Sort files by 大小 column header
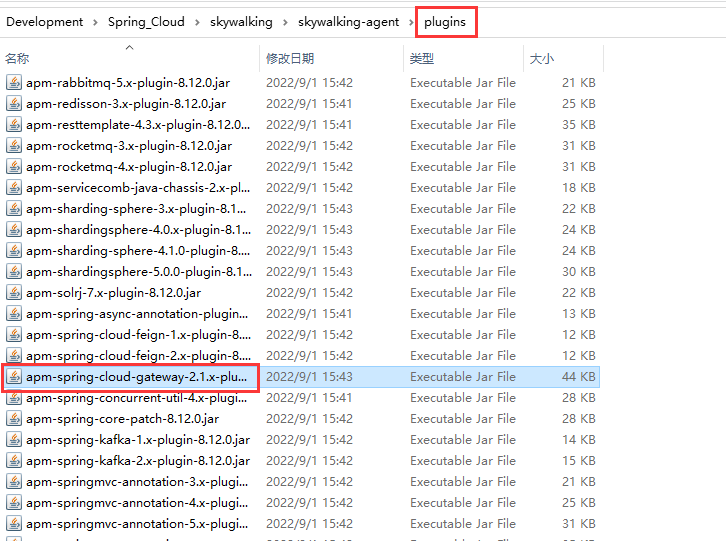The width and height of the screenshot is (726, 541). pos(542,58)
